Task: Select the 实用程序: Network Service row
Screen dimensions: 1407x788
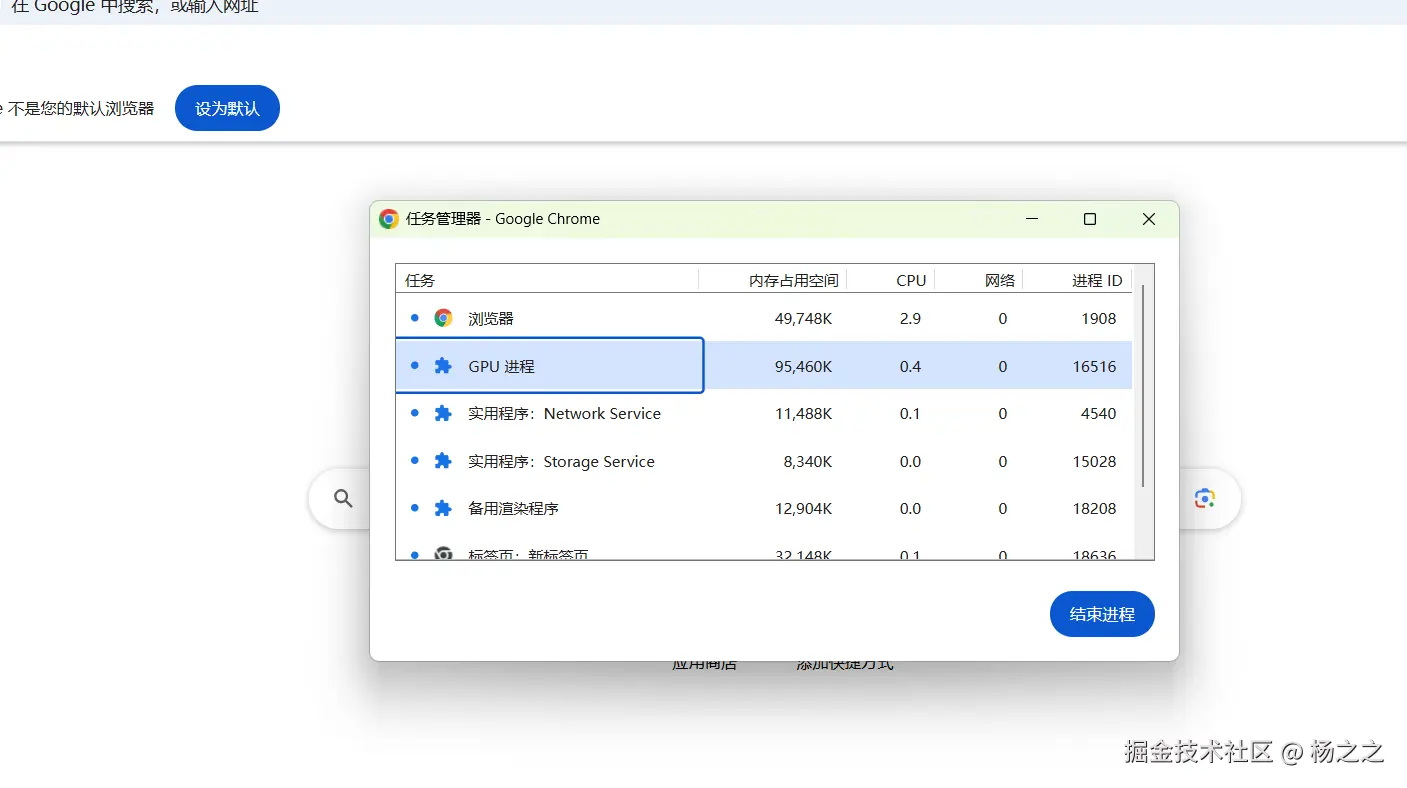Action: click(x=764, y=413)
